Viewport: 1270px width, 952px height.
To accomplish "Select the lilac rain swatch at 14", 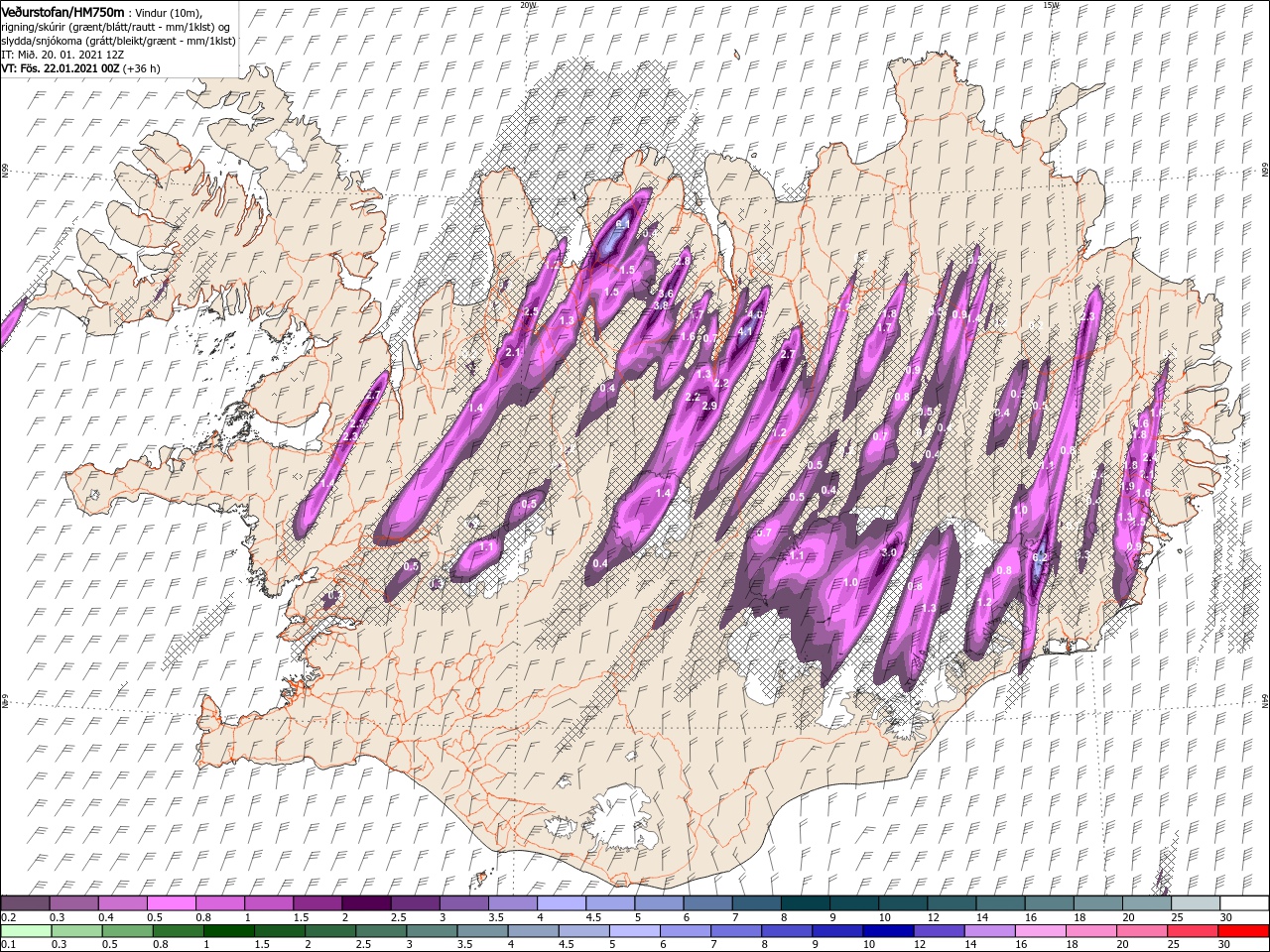I will tap(988, 930).
